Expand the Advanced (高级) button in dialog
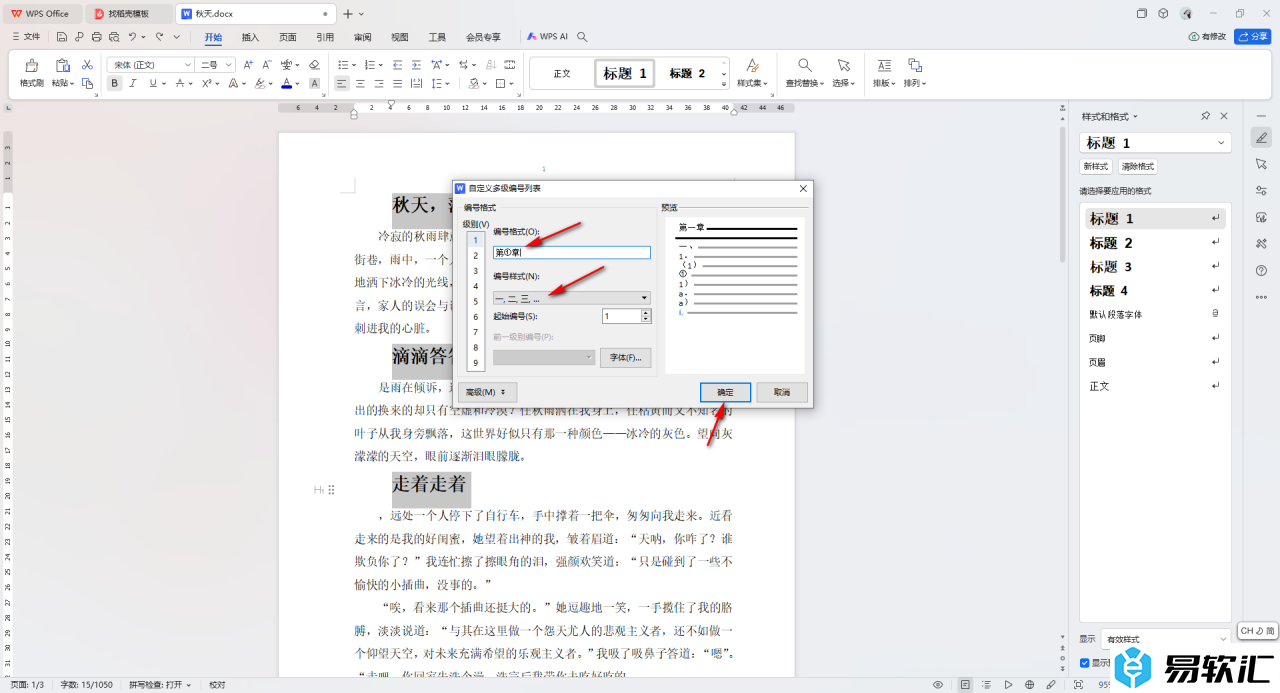The image size is (1280, 693). click(487, 392)
